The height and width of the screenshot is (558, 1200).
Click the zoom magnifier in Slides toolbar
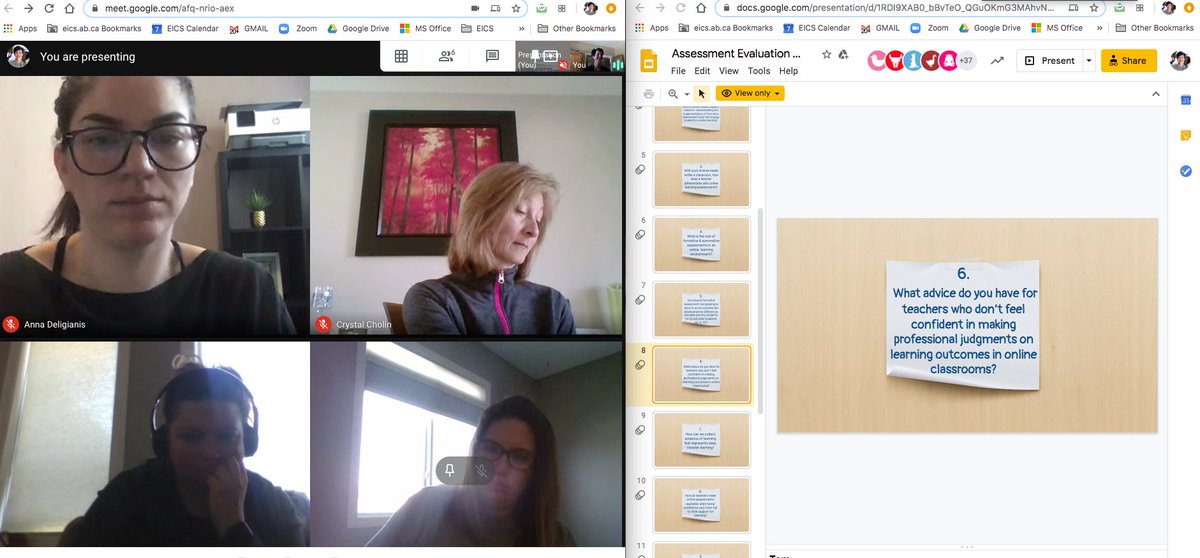(673, 93)
